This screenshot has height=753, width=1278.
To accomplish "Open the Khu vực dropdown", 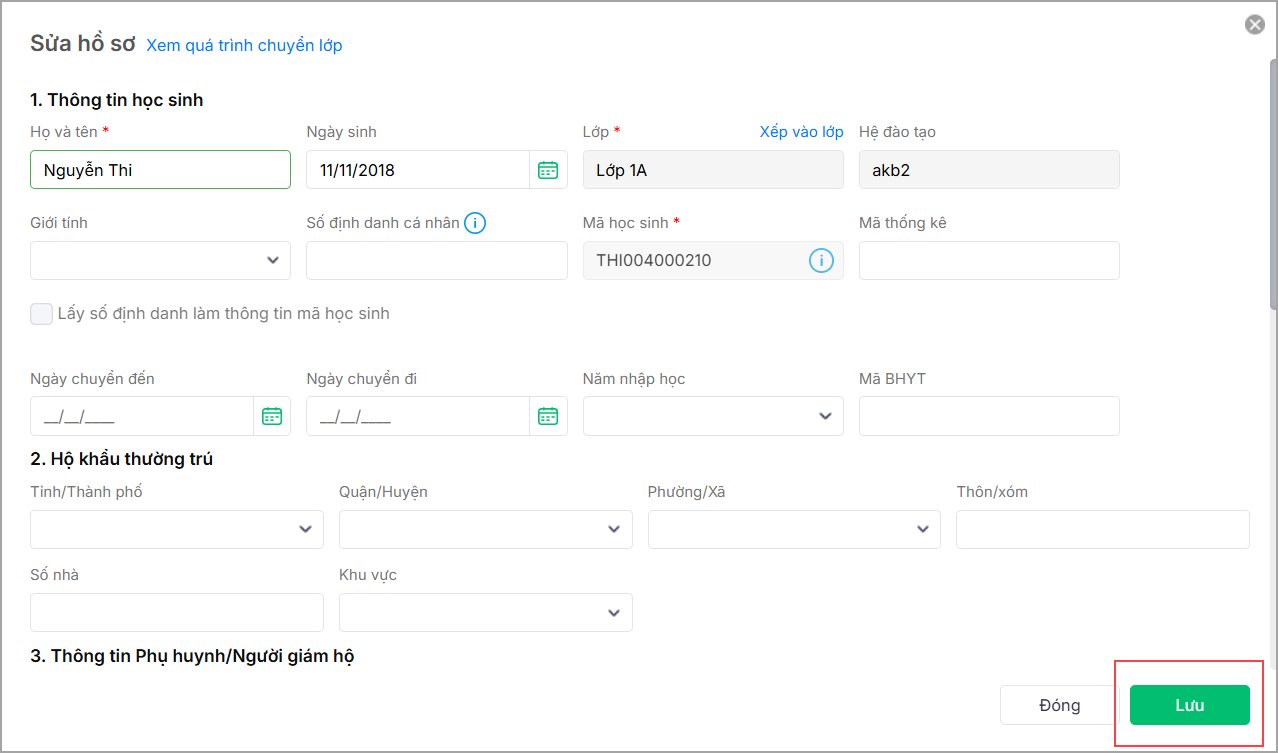I will pos(485,612).
